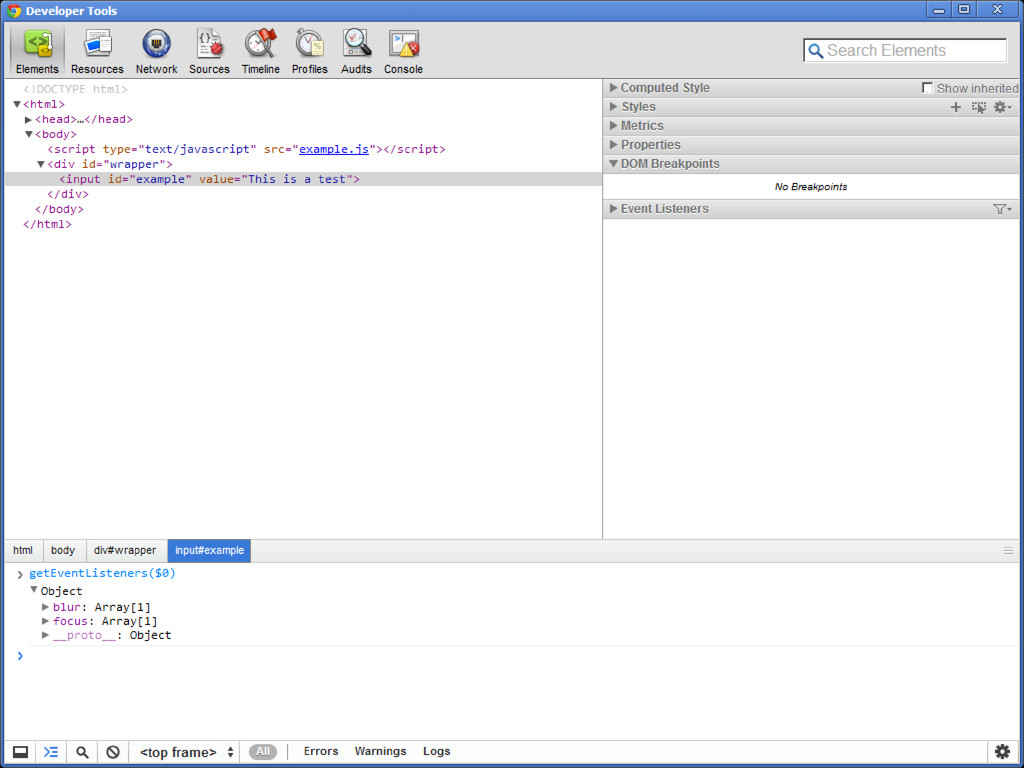
Task: Collapse the div wrapper node
Action: tap(40, 164)
